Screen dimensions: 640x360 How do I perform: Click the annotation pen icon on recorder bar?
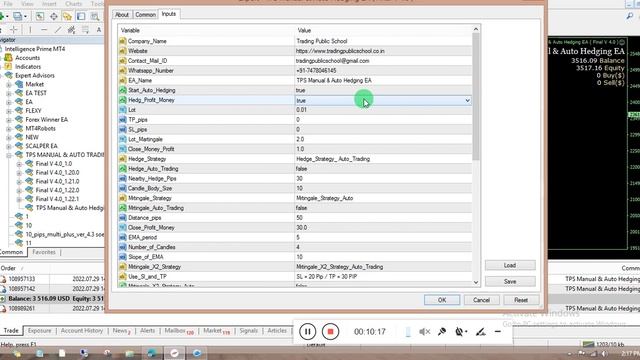pyautogui.click(x=481, y=331)
